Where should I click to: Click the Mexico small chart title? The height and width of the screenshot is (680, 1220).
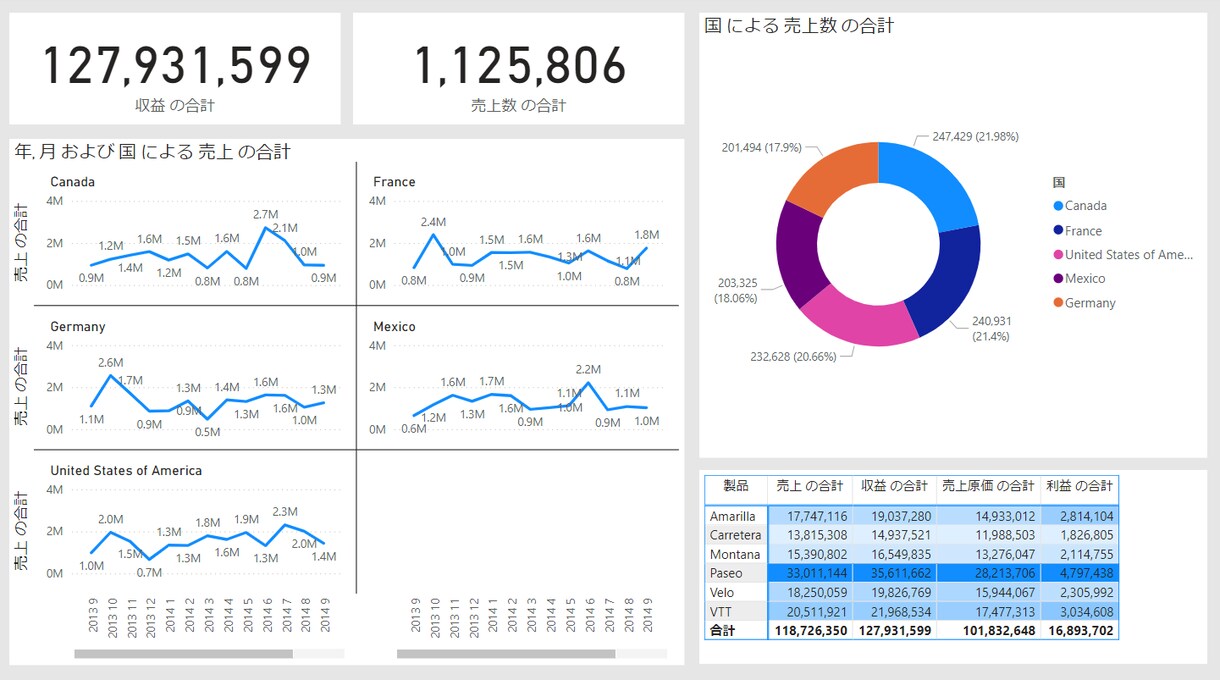click(x=394, y=326)
